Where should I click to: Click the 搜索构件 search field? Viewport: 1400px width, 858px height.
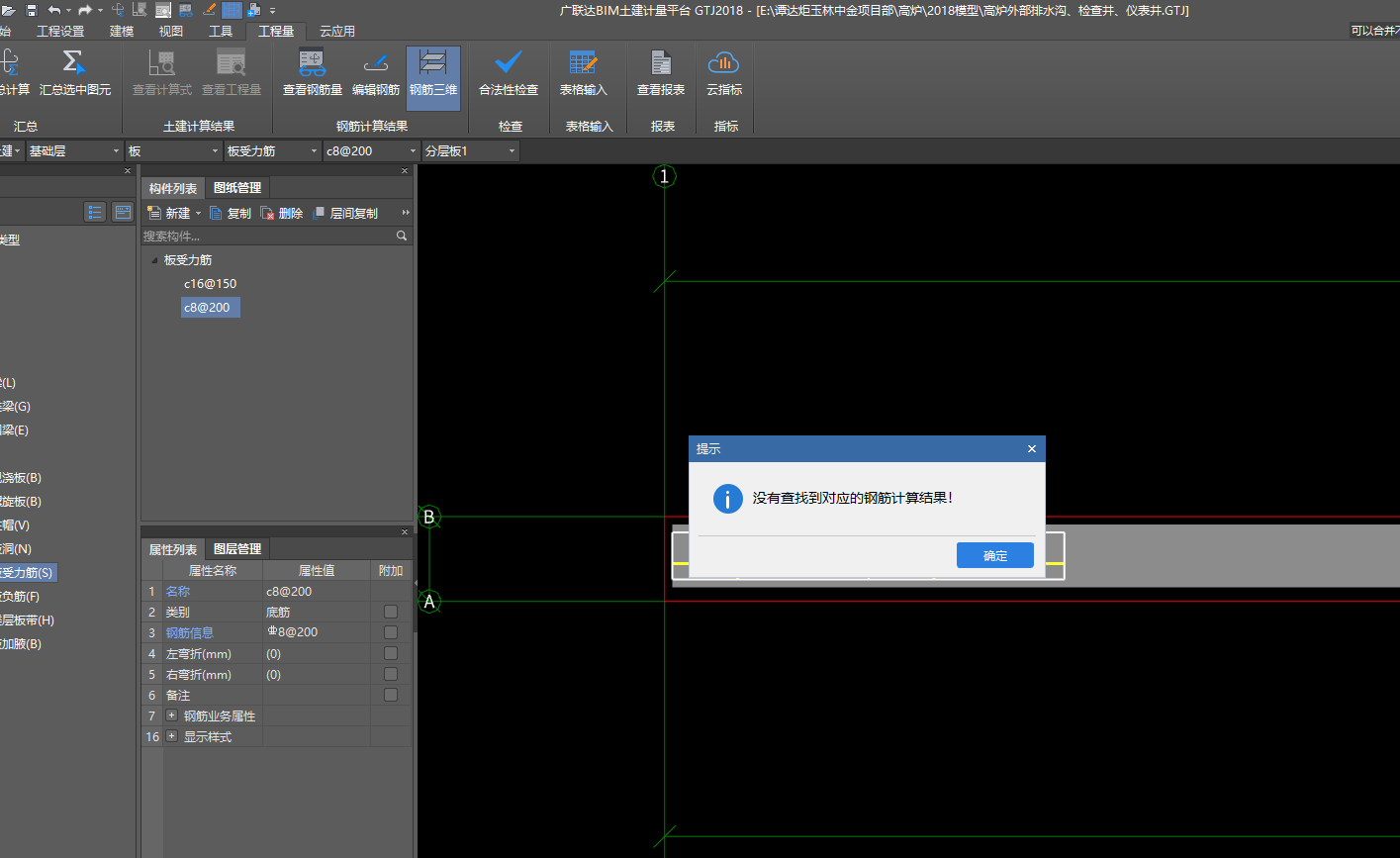[267, 236]
